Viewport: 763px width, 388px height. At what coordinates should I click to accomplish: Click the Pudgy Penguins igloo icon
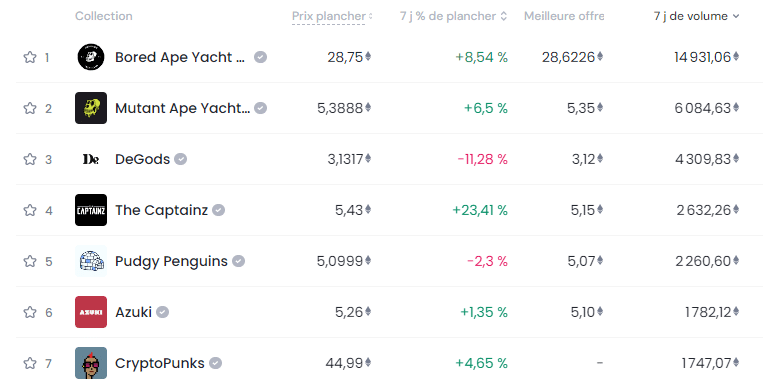pos(91,261)
